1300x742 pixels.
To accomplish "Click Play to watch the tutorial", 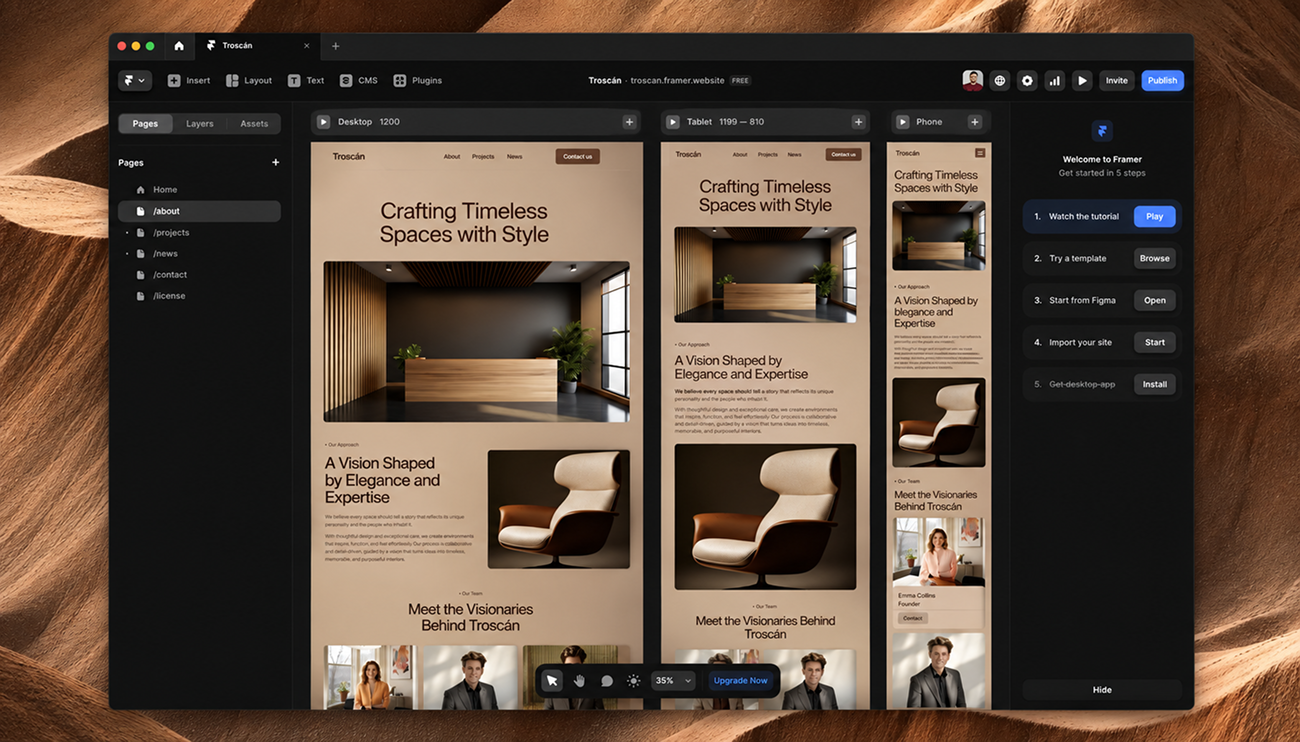I will (x=1154, y=216).
